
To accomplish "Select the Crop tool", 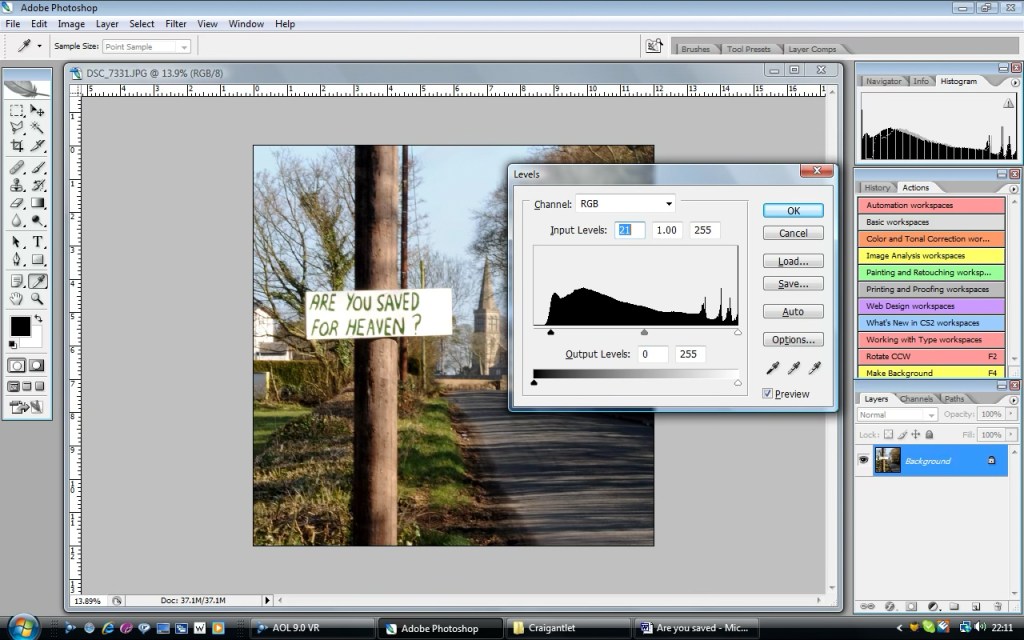I will pyautogui.click(x=17, y=146).
